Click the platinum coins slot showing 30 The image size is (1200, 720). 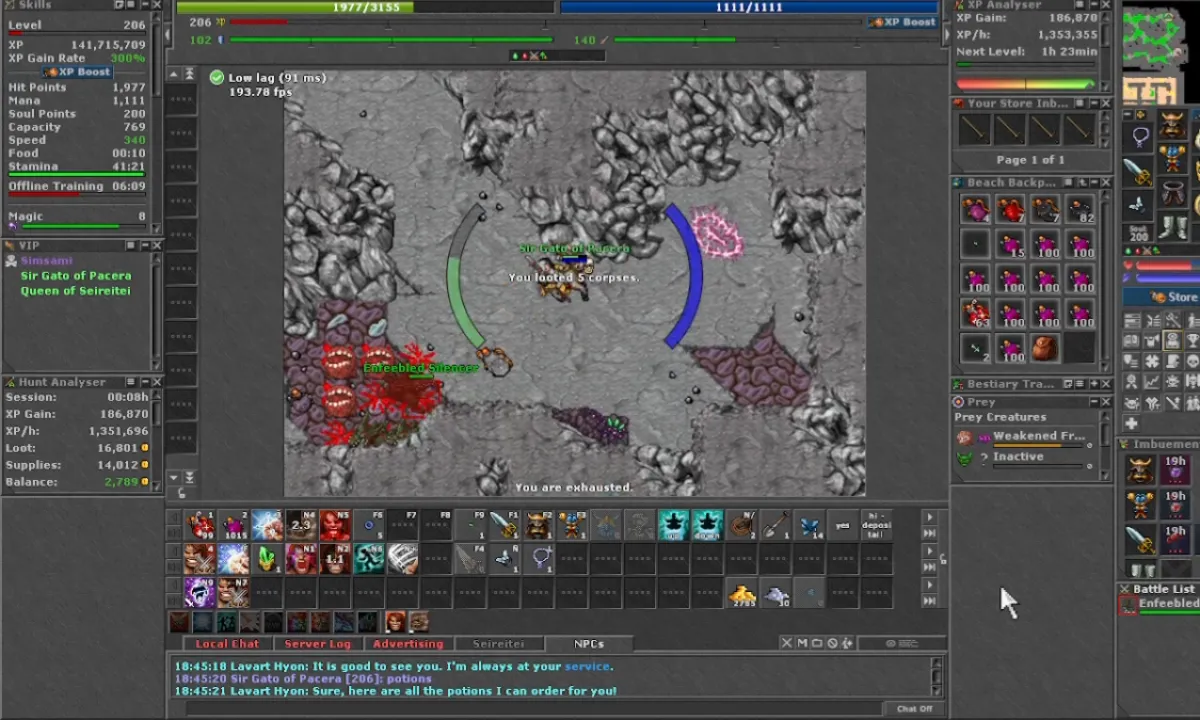coord(776,593)
